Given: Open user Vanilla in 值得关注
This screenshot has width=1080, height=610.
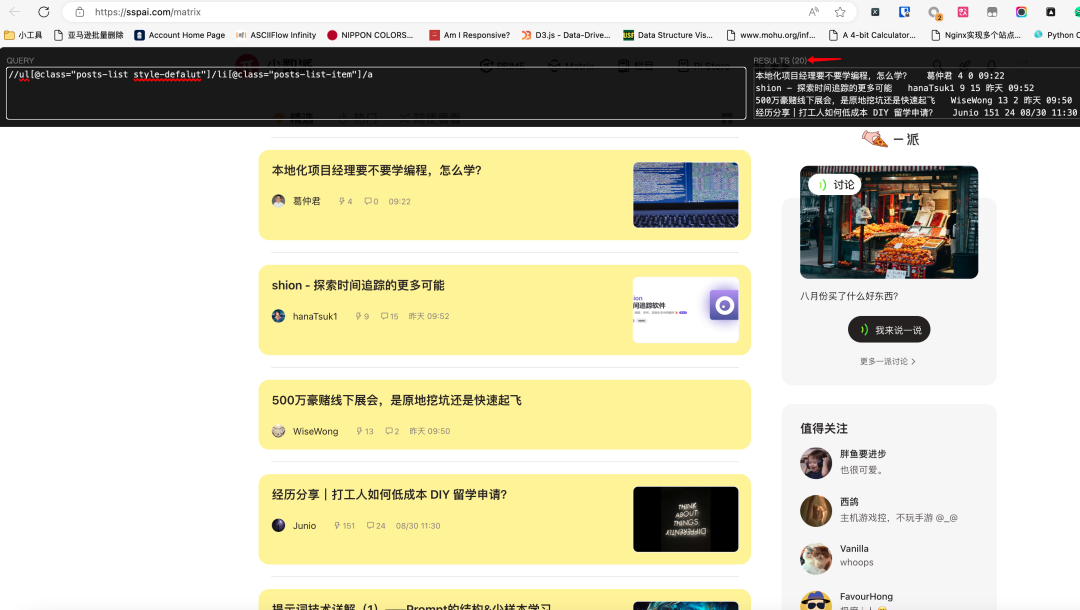Looking at the screenshot, I should click(x=854, y=549).
